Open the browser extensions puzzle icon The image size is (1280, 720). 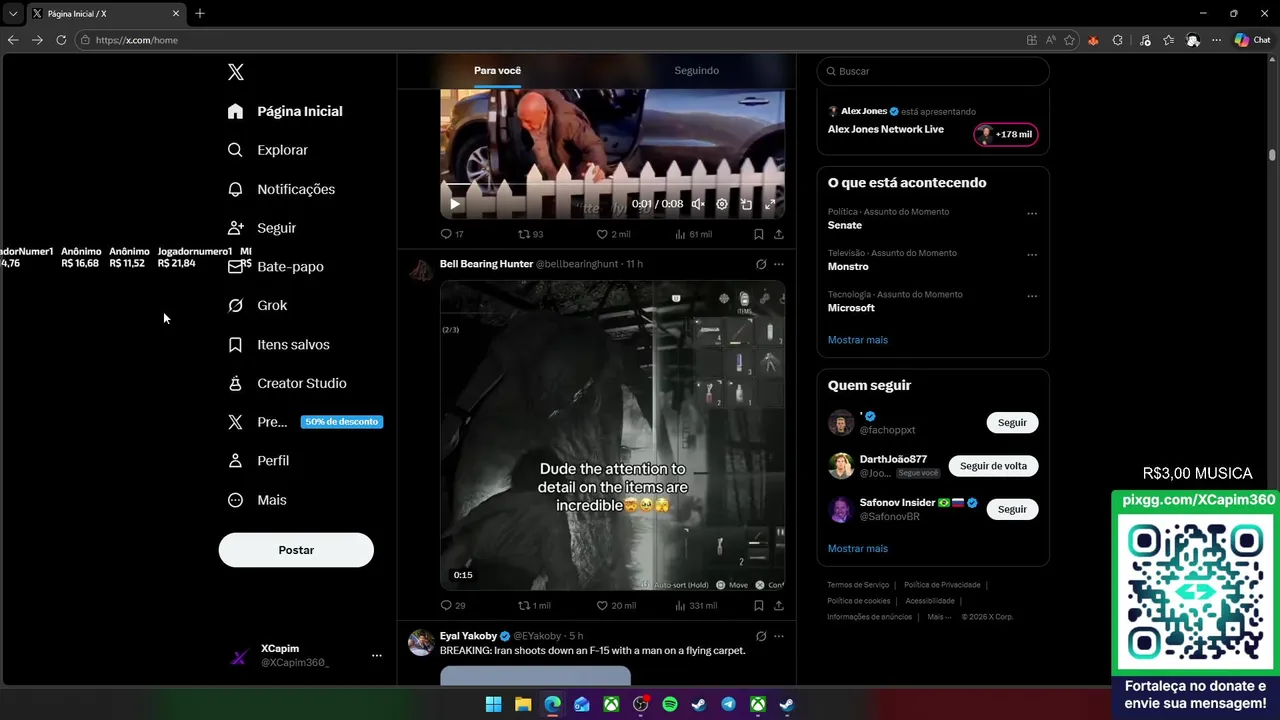pyautogui.click(x=1118, y=40)
